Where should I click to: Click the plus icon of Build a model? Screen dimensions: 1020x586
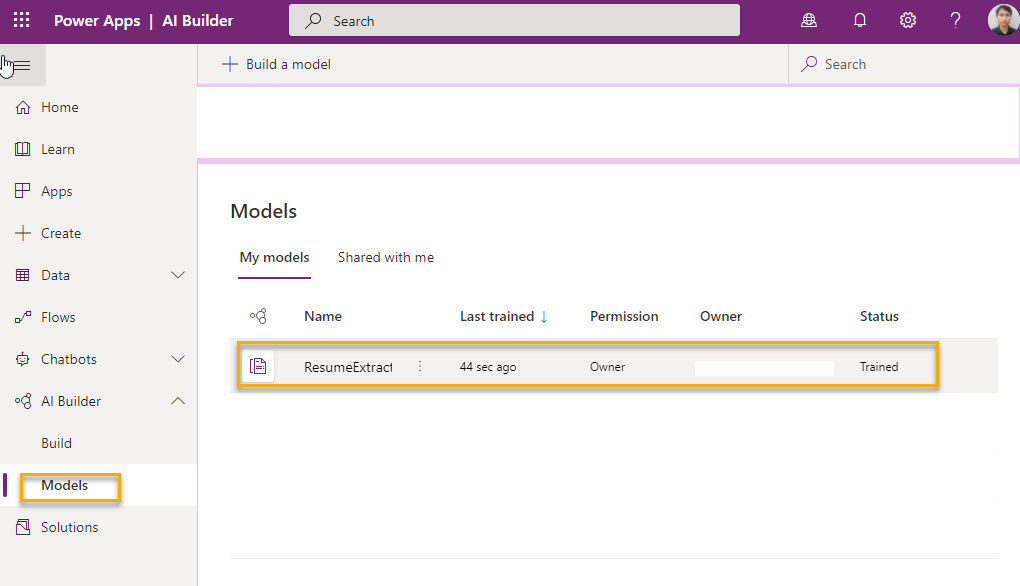[x=230, y=64]
